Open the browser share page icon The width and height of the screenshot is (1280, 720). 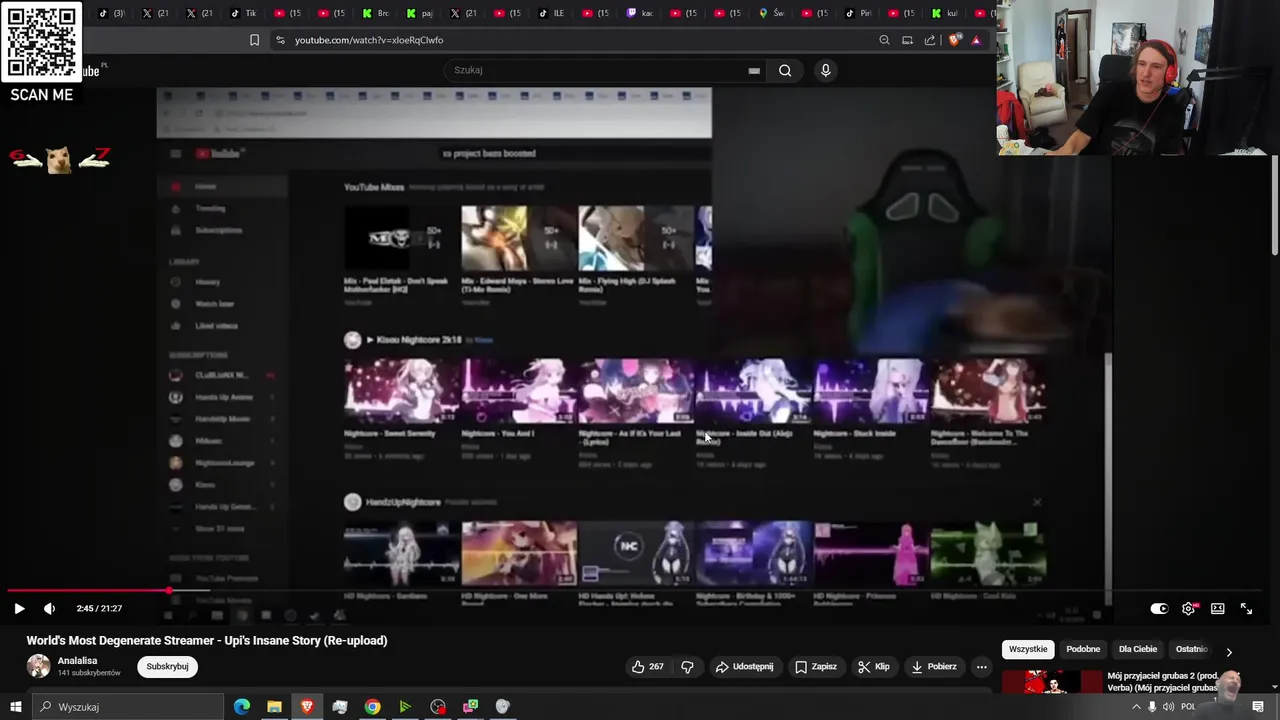coord(930,40)
